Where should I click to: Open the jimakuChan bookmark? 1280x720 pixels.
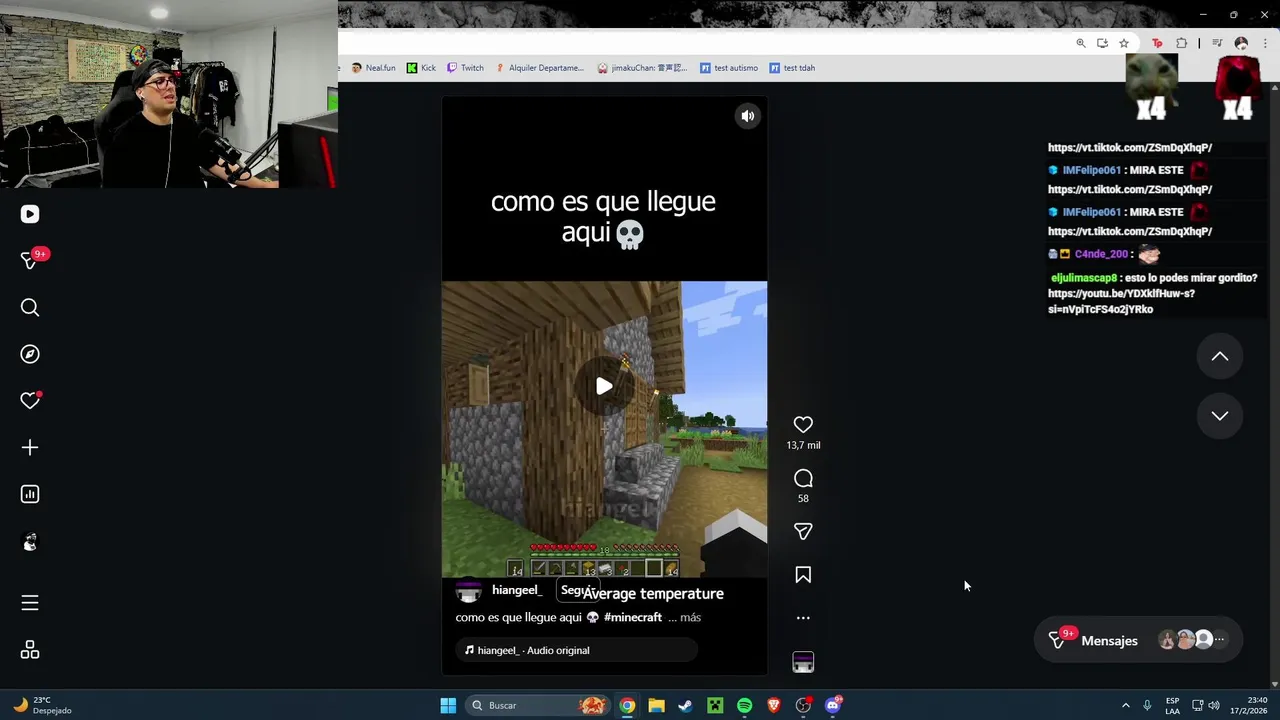642,68
